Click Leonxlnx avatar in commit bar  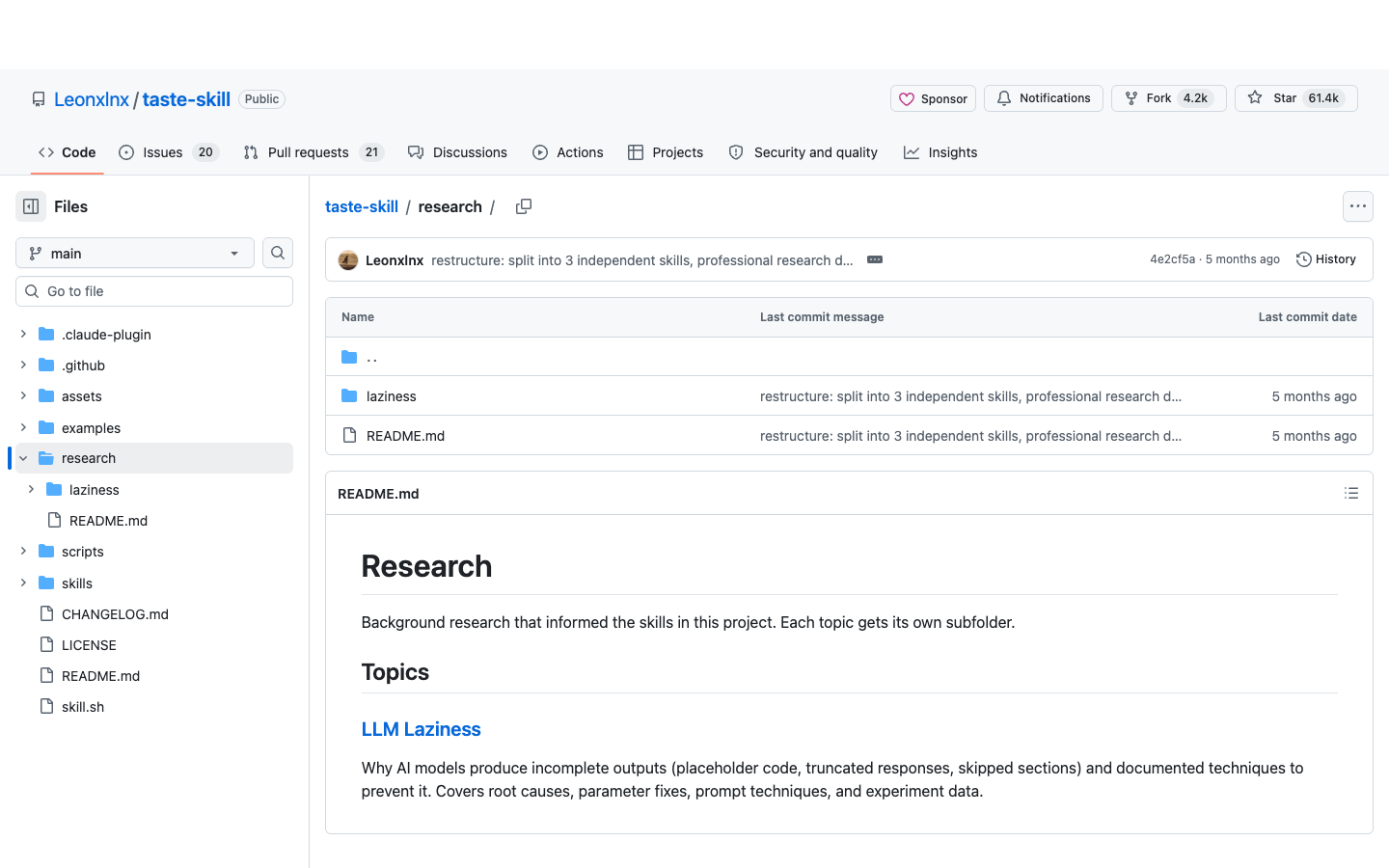coord(348,259)
